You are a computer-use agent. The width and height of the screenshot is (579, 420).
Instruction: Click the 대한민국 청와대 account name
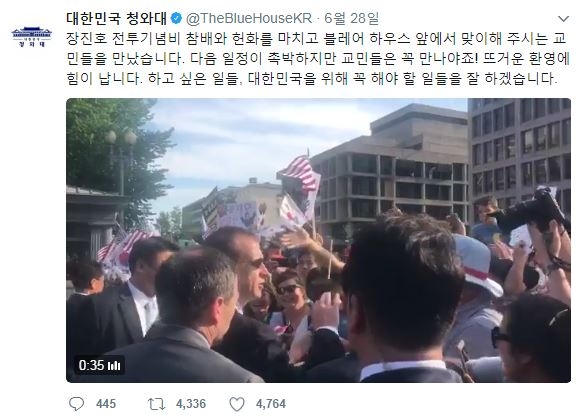[x=117, y=18]
